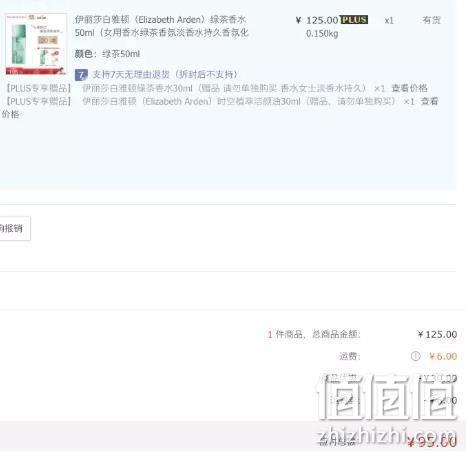
Task: Click 查看 for the 洁颜油 cleansing oil gift
Action: coord(429,101)
